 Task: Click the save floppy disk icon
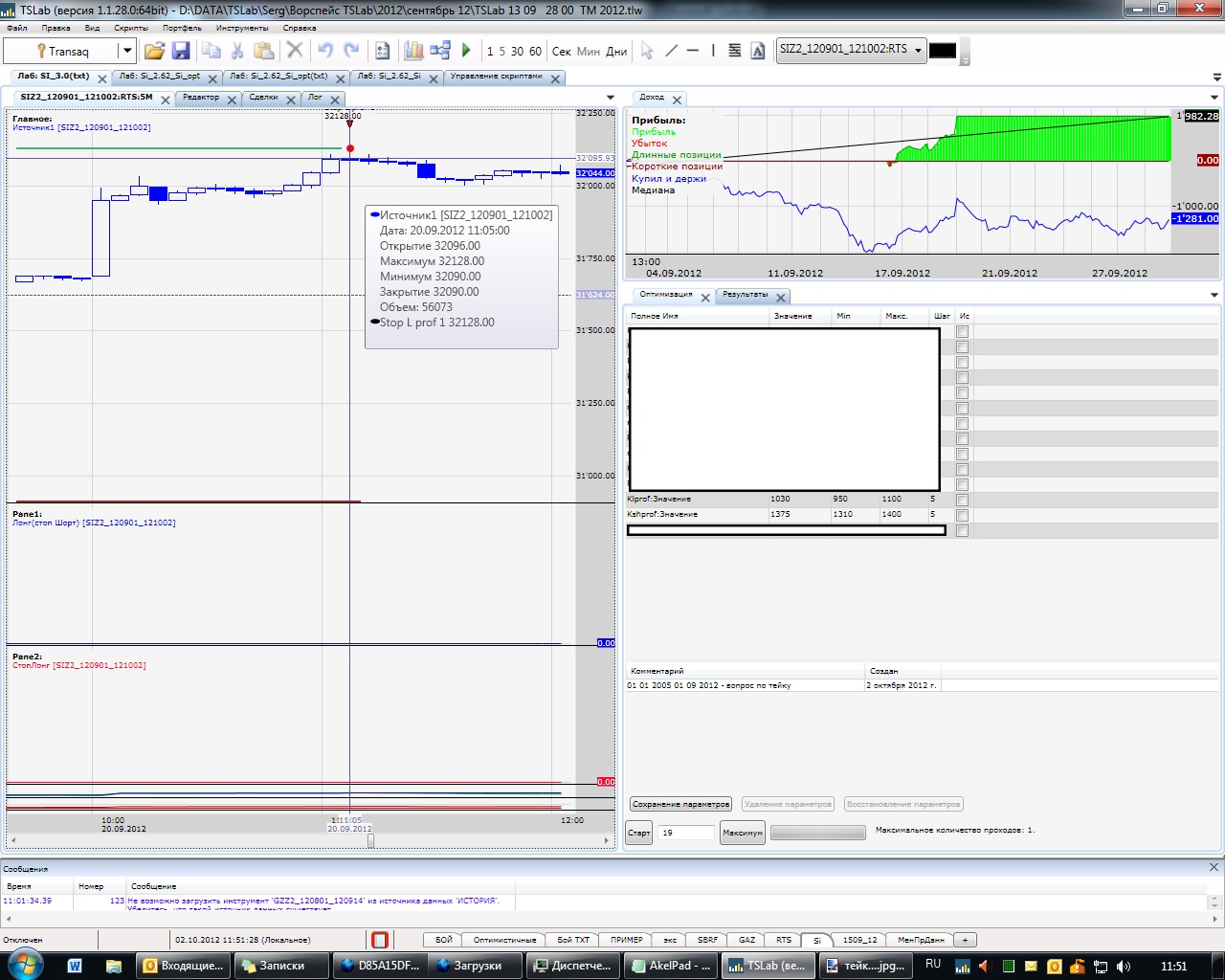181,51
